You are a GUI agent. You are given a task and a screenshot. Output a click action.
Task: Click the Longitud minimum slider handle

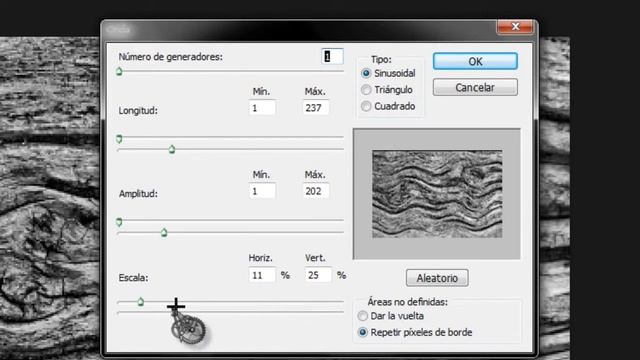pyautogui.click(x=119, y=139)
